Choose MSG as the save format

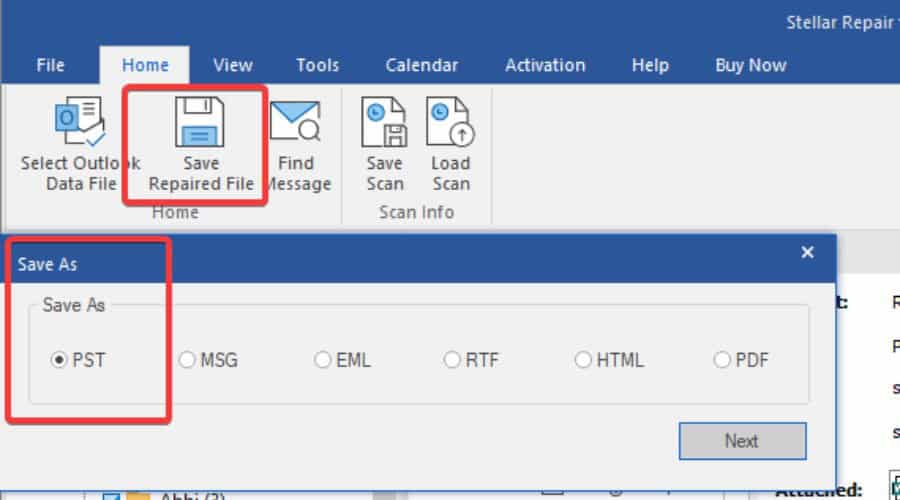coord(187,360)
